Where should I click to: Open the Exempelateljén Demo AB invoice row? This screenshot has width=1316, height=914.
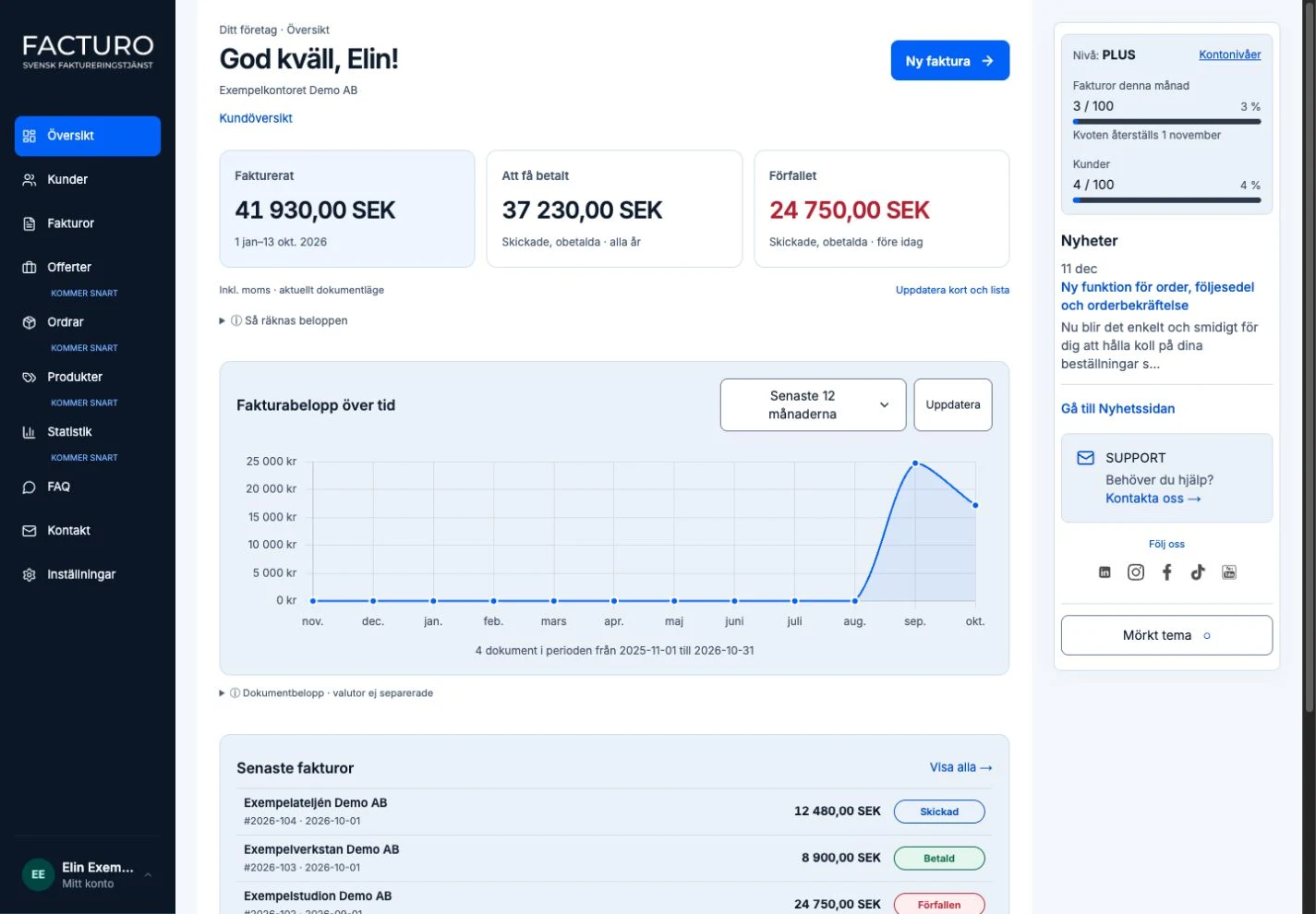[x=614, y=812]
